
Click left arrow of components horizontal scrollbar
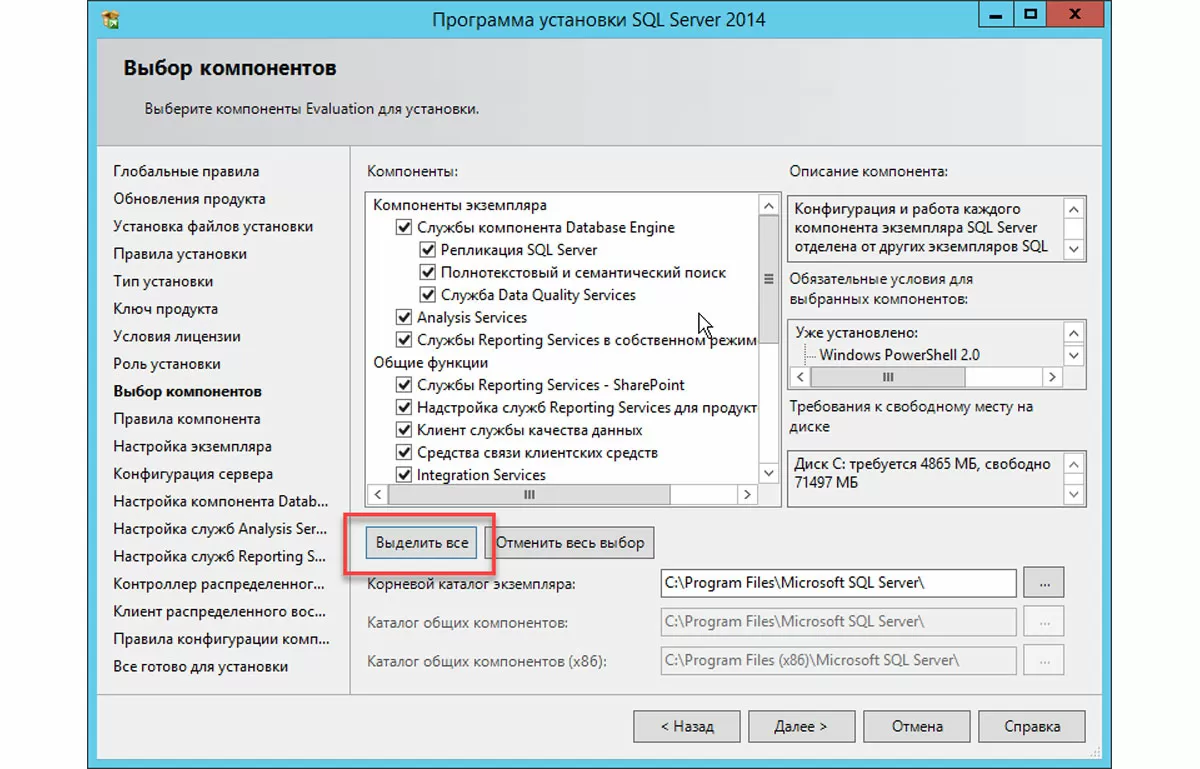(x=377, y=494)
